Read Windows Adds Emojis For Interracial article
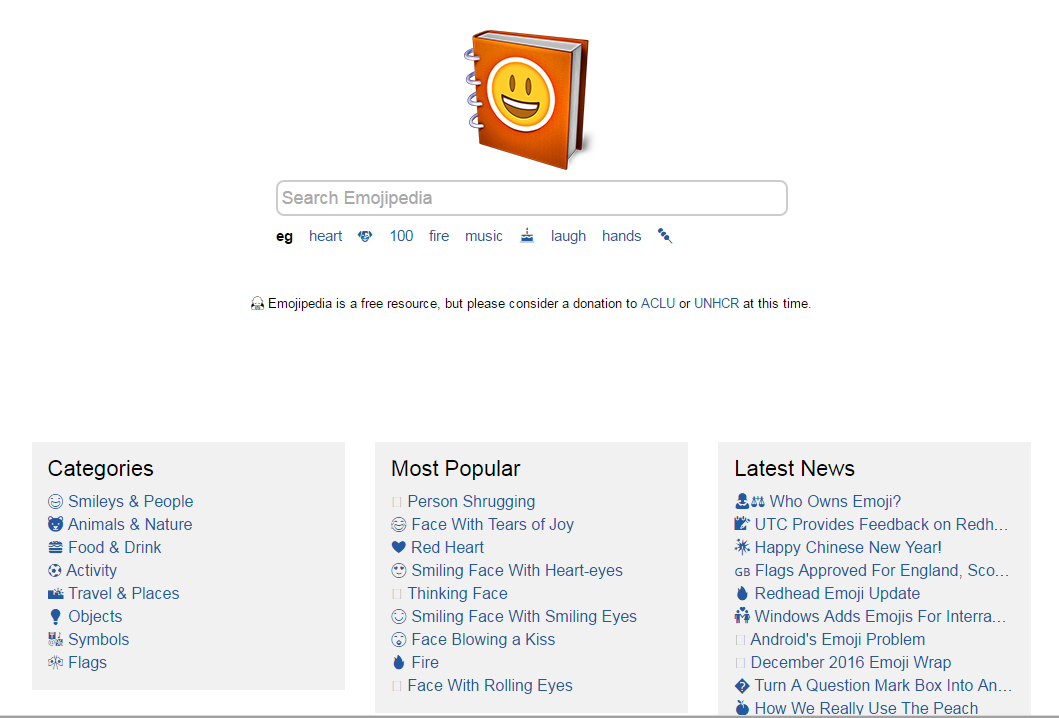The height and width of the screenshot is (718, 1059). click(881, 617)
